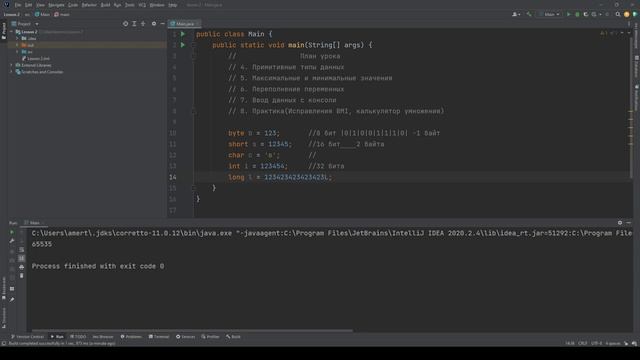The image size is (640, 360).
Task: Click line 14 with long variable declaration
Action: 280,177
